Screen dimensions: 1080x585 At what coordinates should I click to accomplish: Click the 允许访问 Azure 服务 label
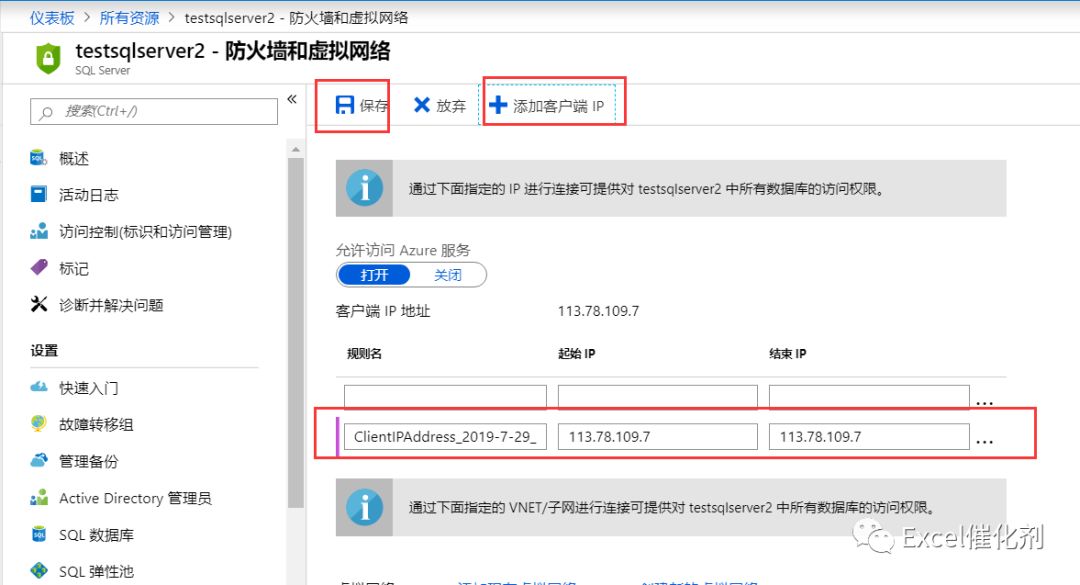(x=403, y=250)
